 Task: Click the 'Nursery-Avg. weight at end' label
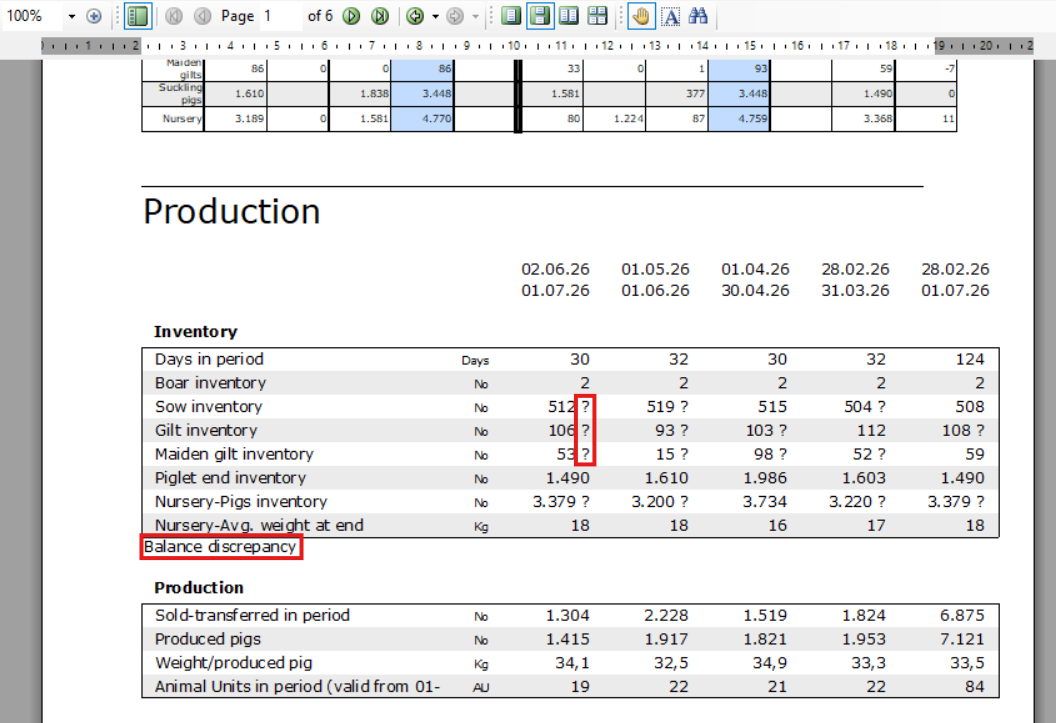click(259, 525)
